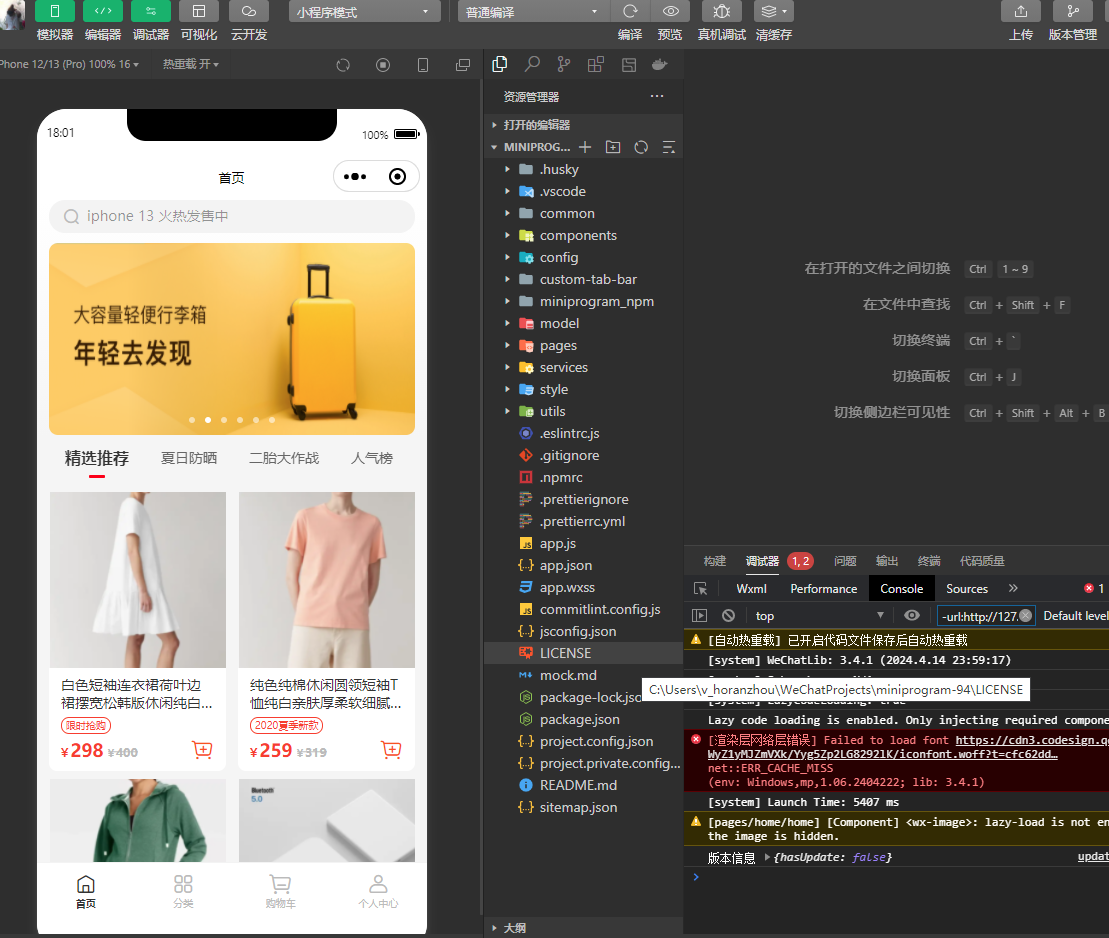Toggle the phone device frame icon
The width and height of the screenshot is (1109, 938).
423,65
